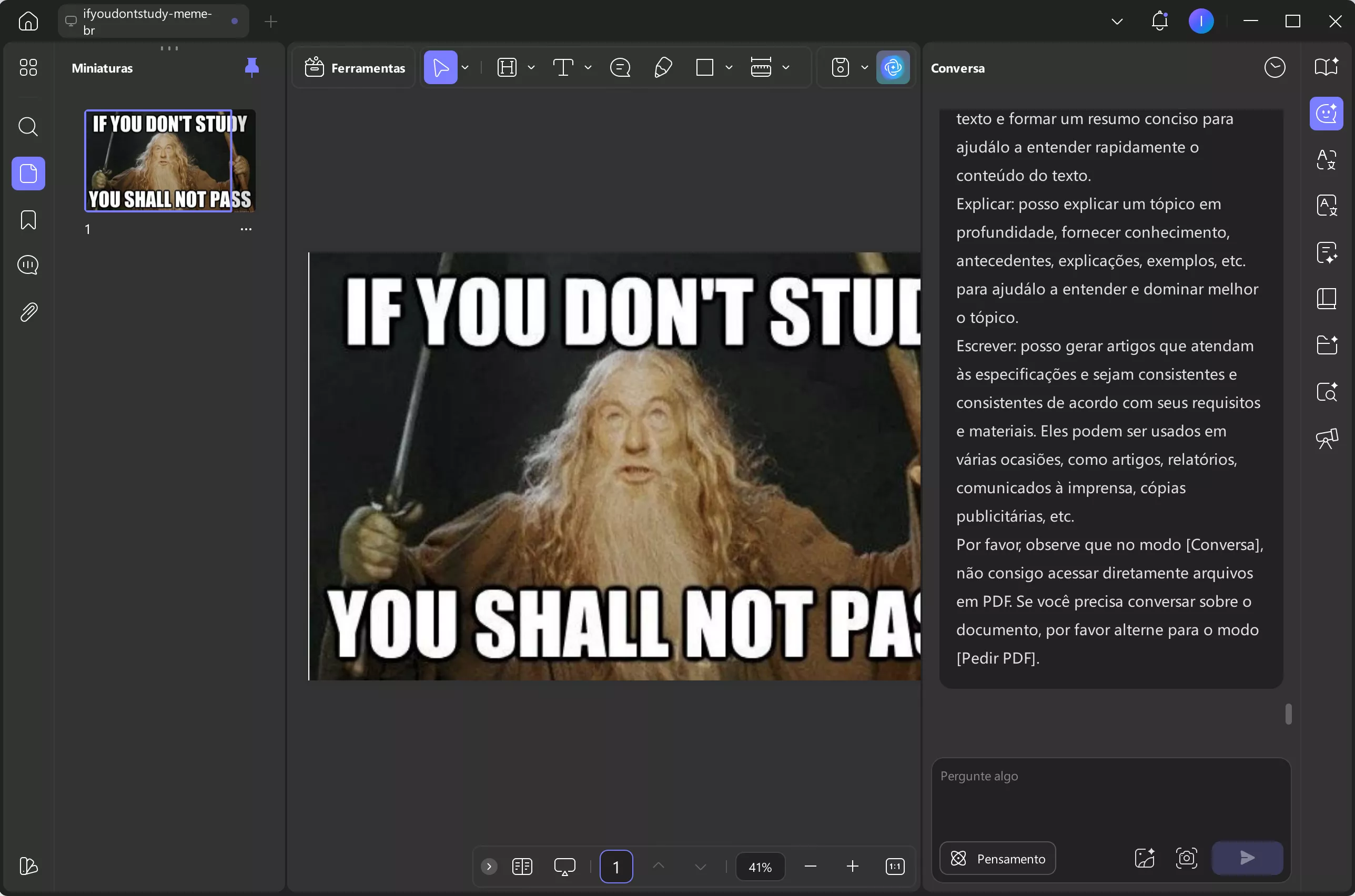The width and height of the screenshot is (1355, 896).
Task: Click the AI translate icon in right sidebar
Action: (1326, 159)
